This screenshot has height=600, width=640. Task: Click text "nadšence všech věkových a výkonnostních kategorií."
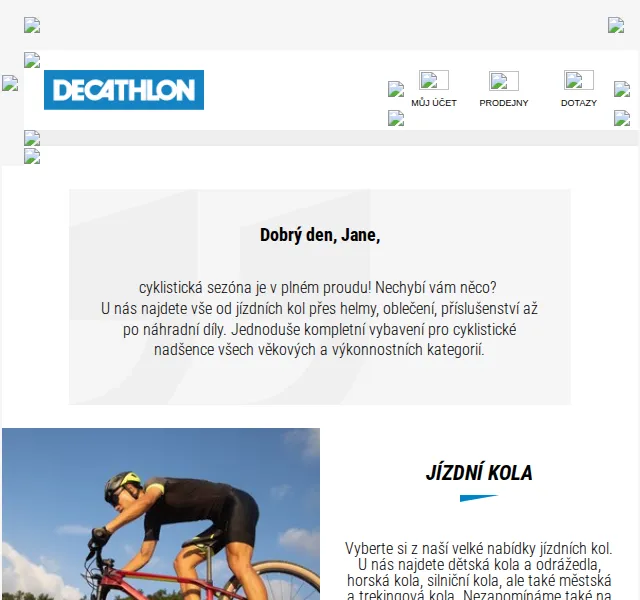[x=319, y=350]
